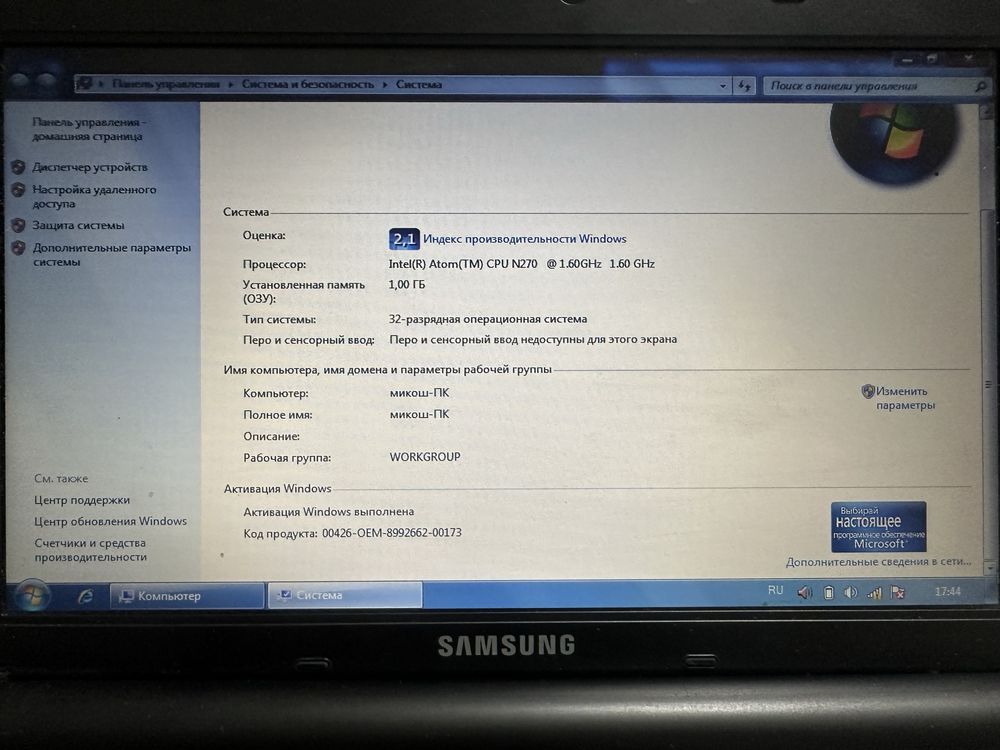The width and height of the screenshot is (1000, 750).
Task: Click the taskbar clock 17:44
Action: pyautogui.click(x=947, y=592)
